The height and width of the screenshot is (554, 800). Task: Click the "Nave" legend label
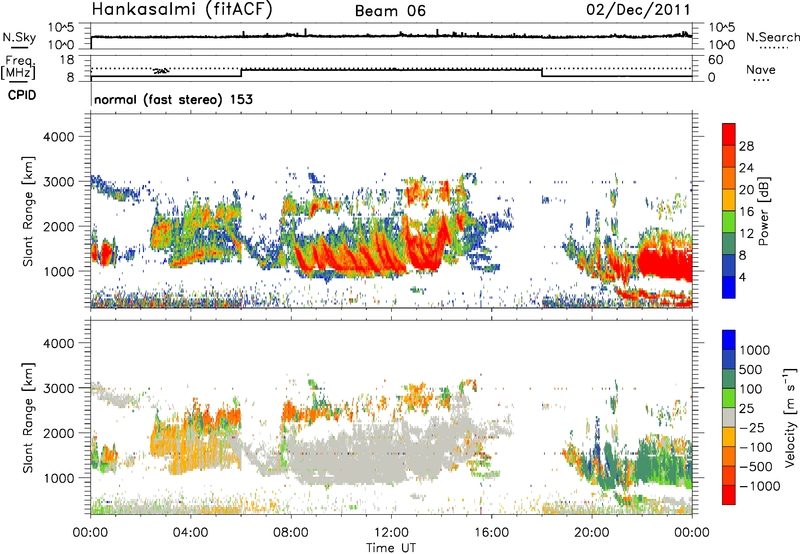click(x=761, y=69)
